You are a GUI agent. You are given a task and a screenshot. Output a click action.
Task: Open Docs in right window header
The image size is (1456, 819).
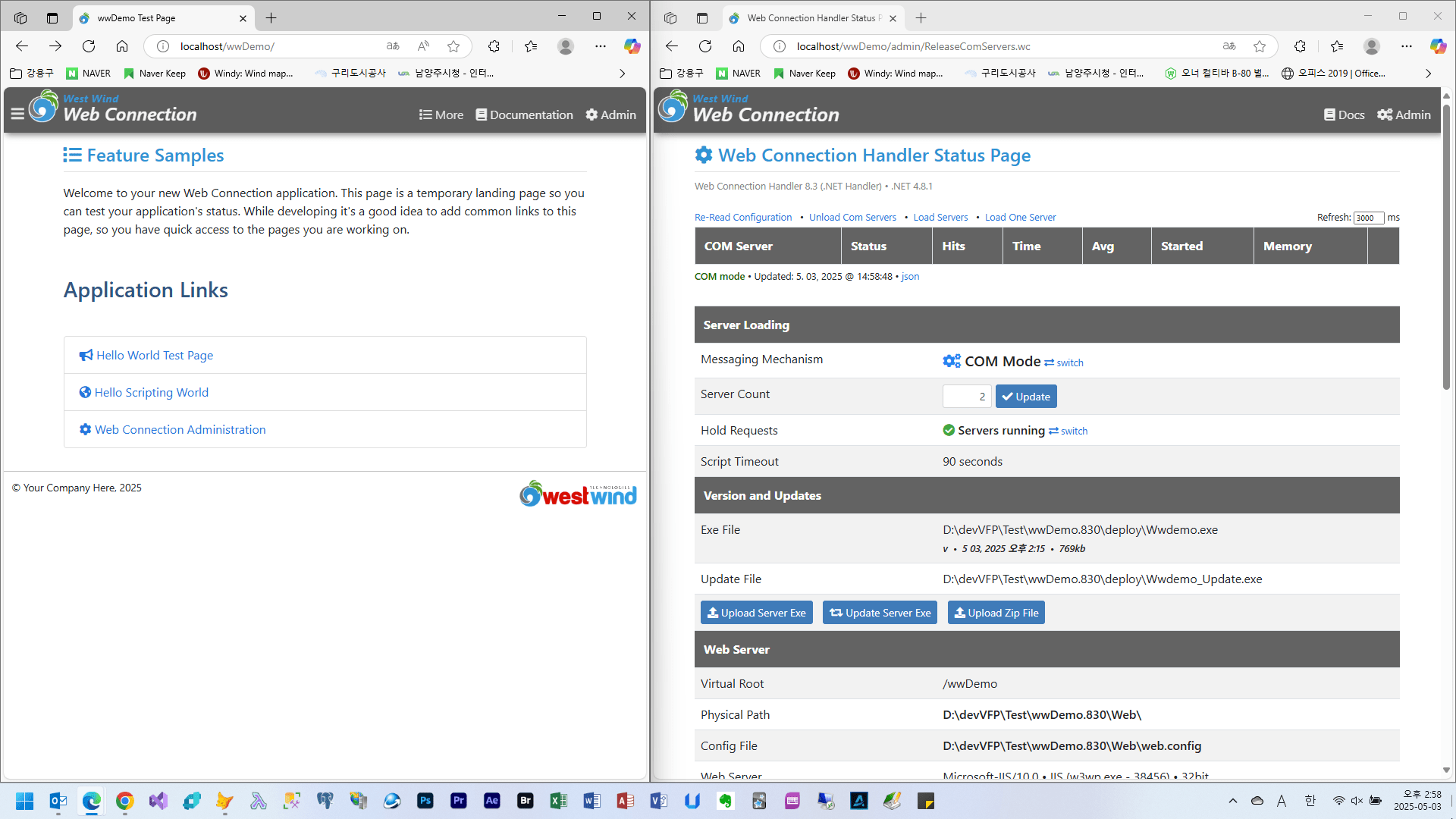pos(1344,115)
